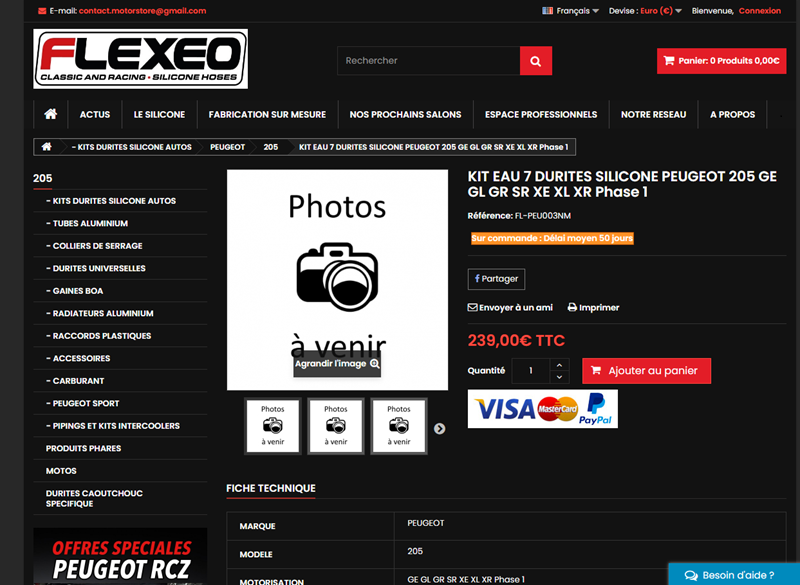
Task: Click the home icon in the breadcrumb
Action: pos(46,147)
